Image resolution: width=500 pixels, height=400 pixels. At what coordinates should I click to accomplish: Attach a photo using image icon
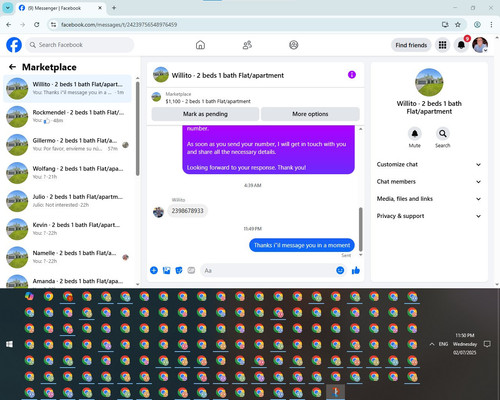point(166,270)
